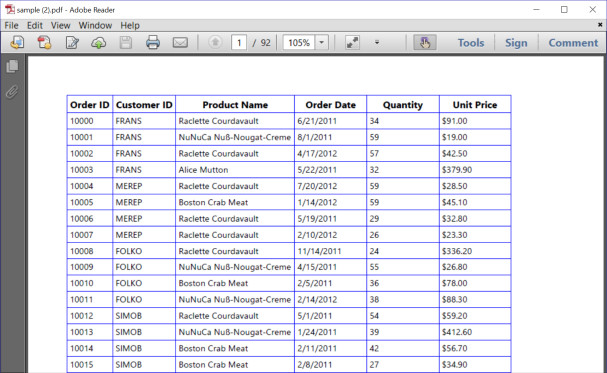Open the Help menu
The height and width of the screenshot is (373, 607).
[x=130, y=26]
